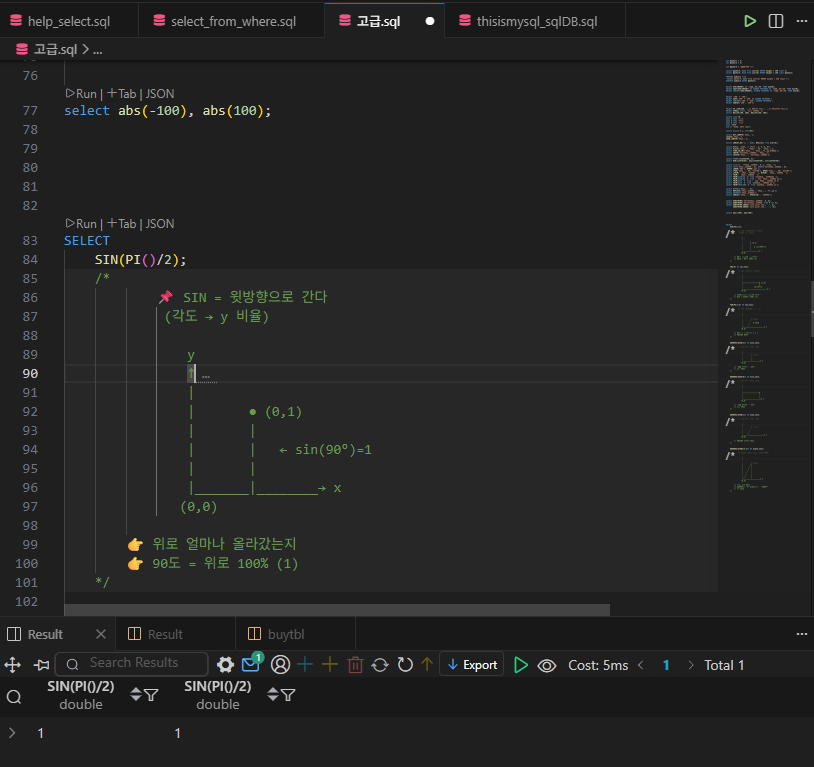Screen dimensions: 814x767
Task: Open the editor more actions ellipsis
Action: click(802, 21)
